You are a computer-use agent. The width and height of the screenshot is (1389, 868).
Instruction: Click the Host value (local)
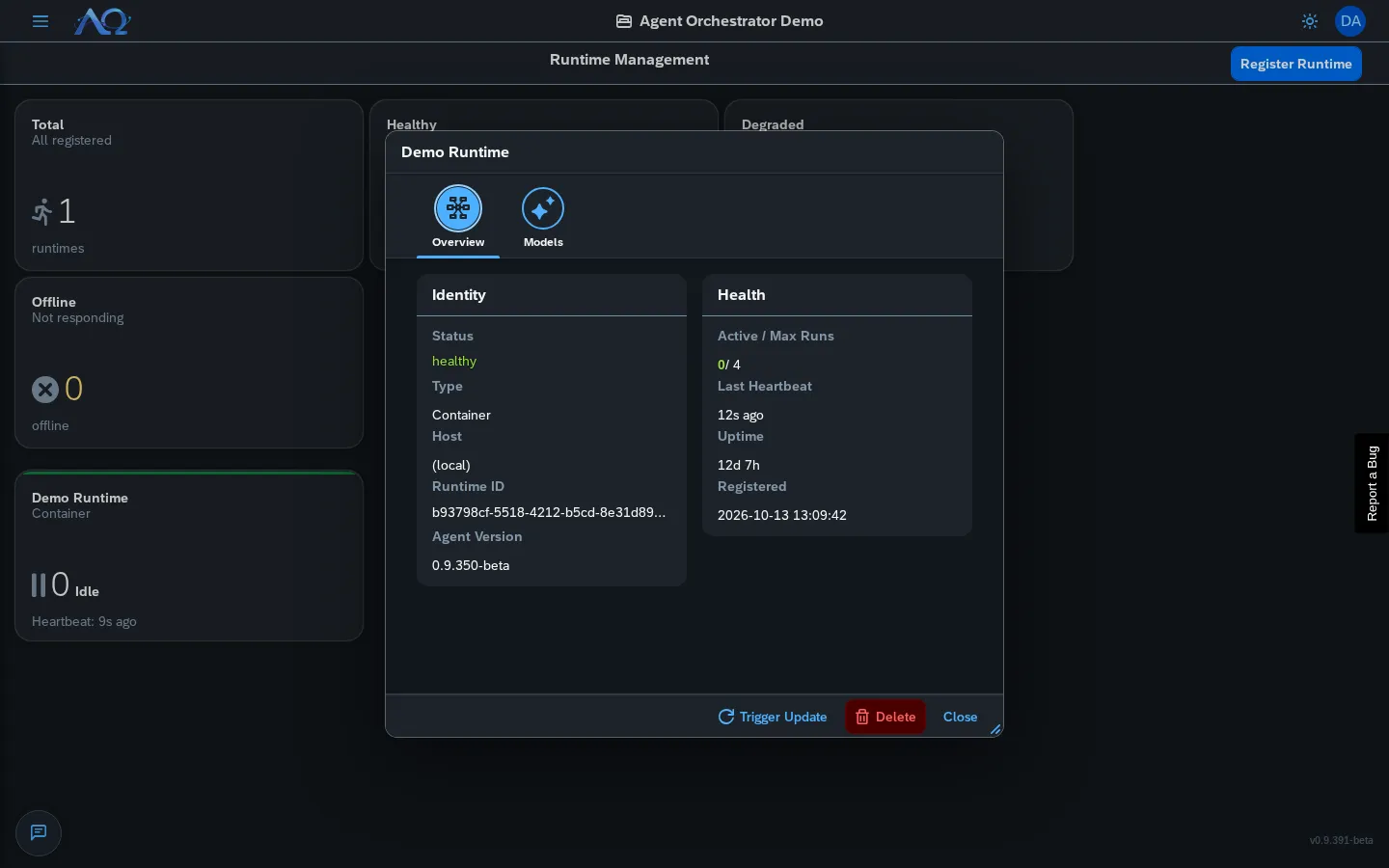[451, 465]
